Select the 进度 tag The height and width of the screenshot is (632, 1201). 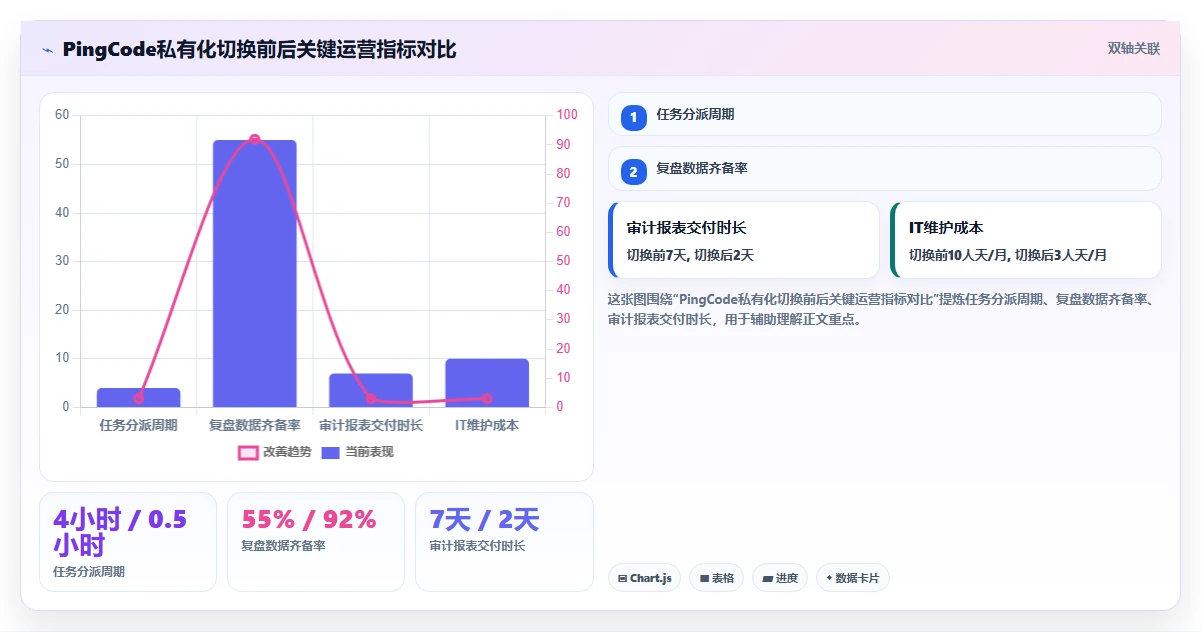pos(780,578)
